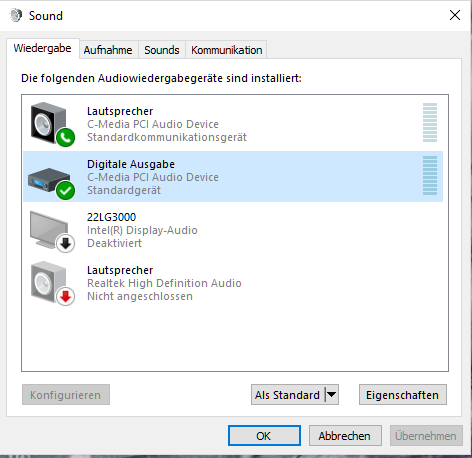Viewport: 472px width, 458px height.
Task: Set the device Als Standard
Action: [287, 395]
